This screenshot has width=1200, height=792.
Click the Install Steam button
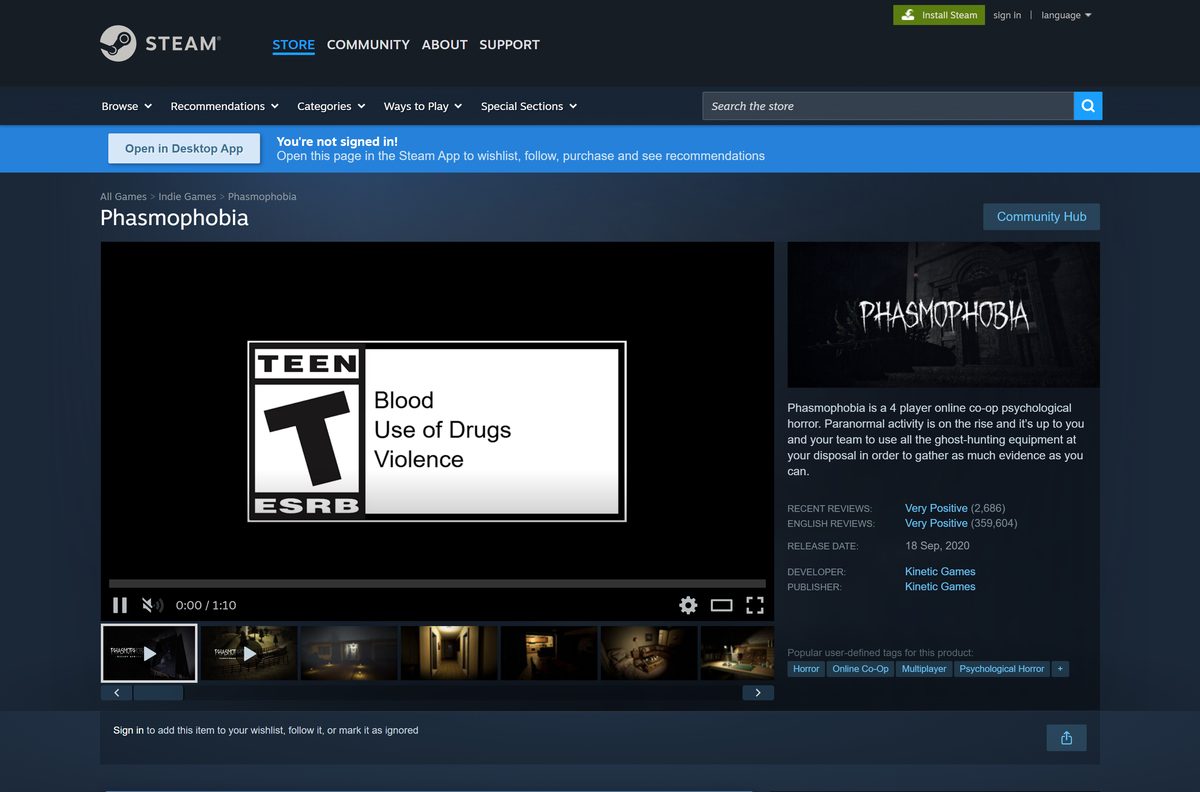point(938,15)
